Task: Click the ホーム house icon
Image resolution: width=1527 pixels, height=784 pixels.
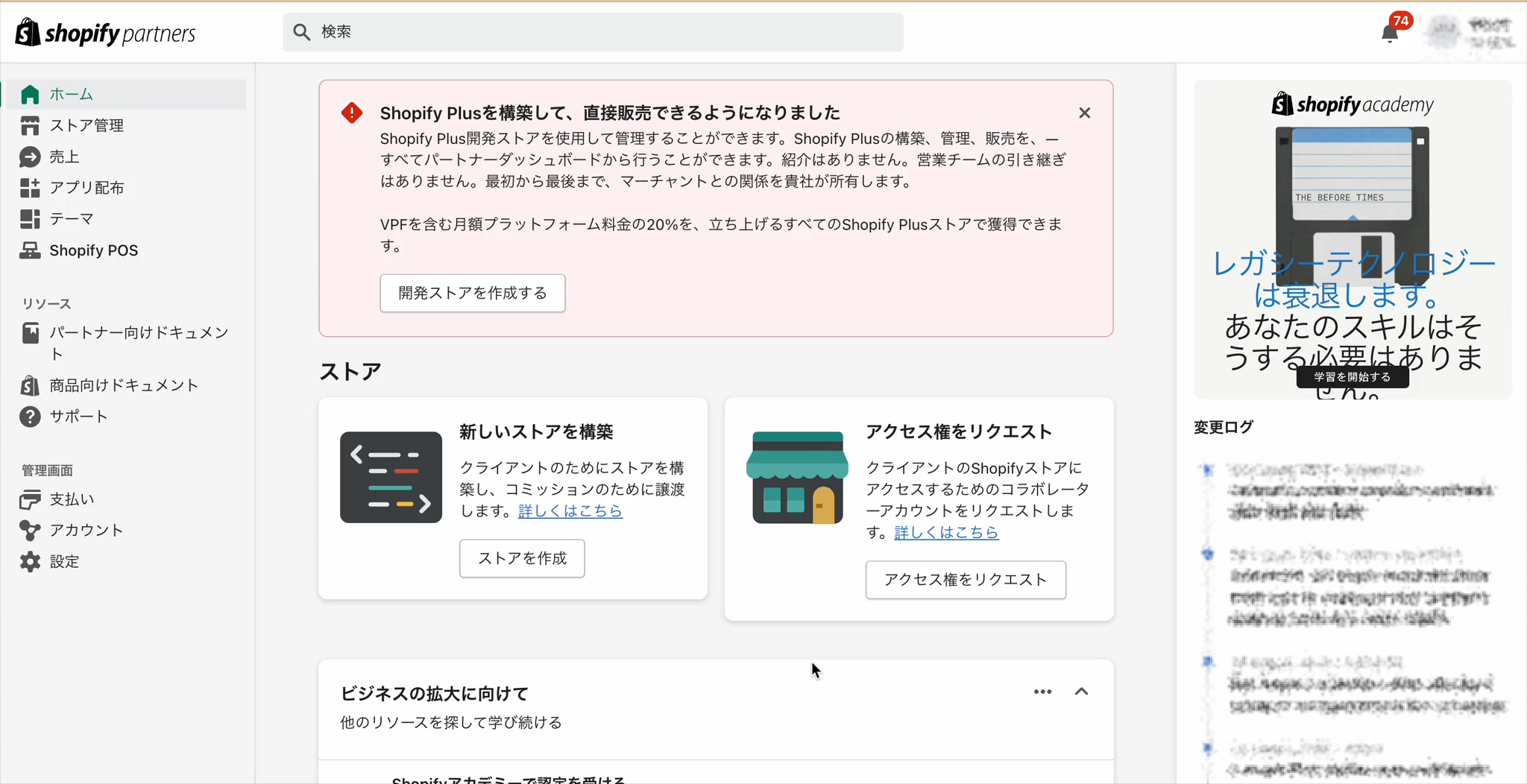Action: click(30, 95)
